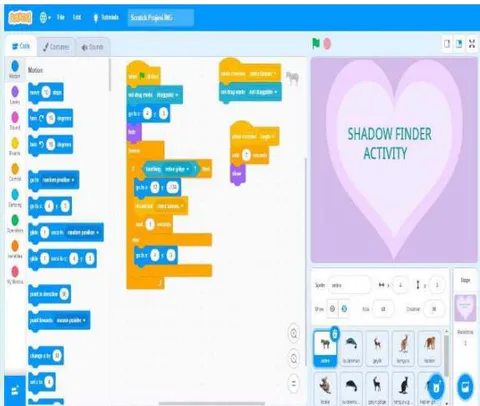Open draggable dropdown in first set drag mode block
This screenshot has width=480, height=406.
(167, 95)
